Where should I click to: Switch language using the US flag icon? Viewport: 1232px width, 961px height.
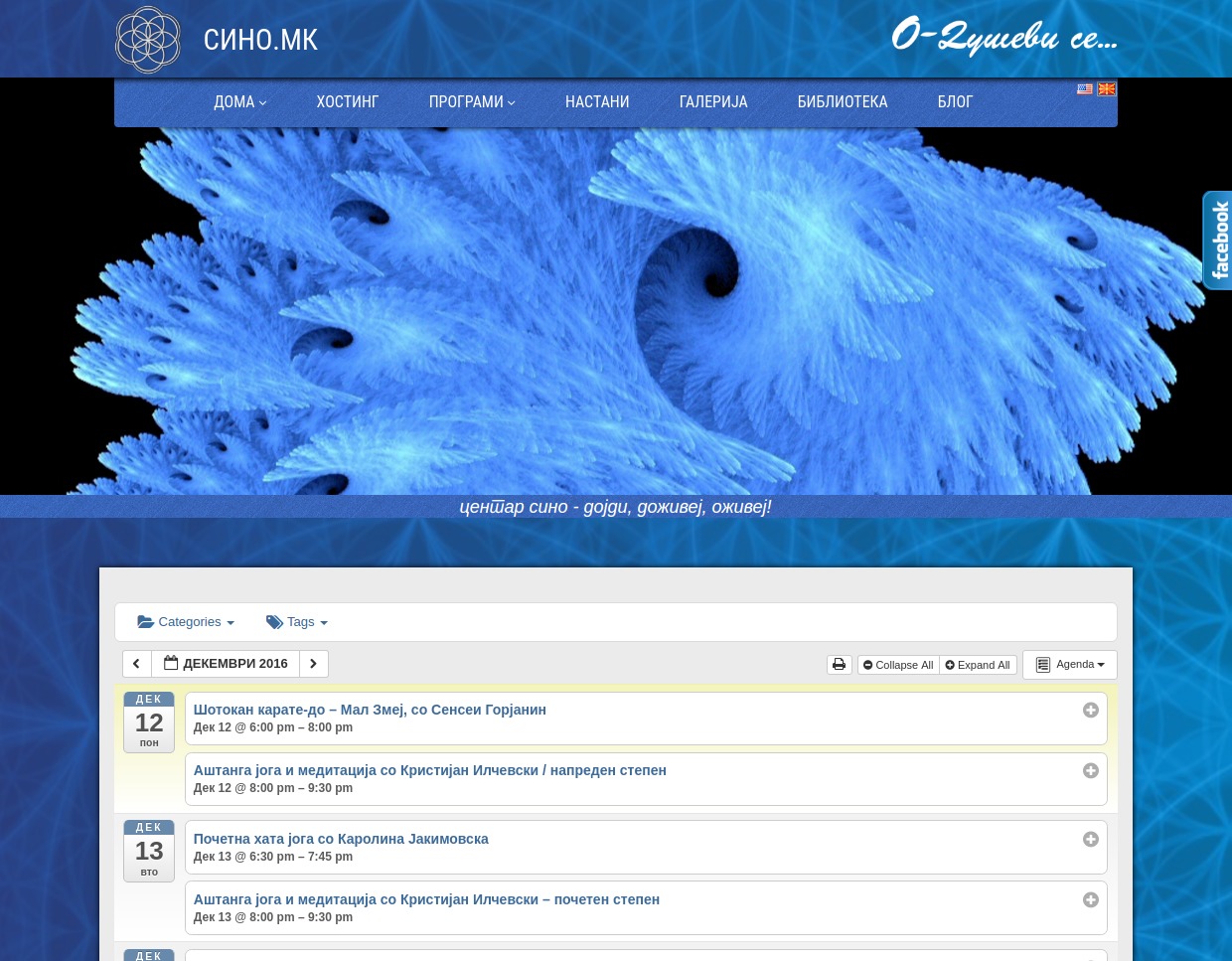tap(1085, 89)
